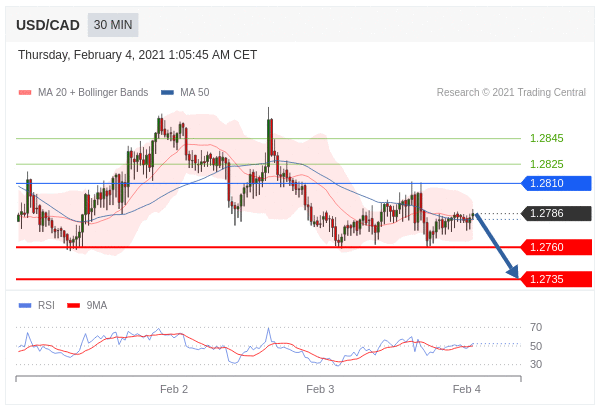Select the 1.2810 blue pivot price tag
597x410 pixels.
click(x=556, y=183)
